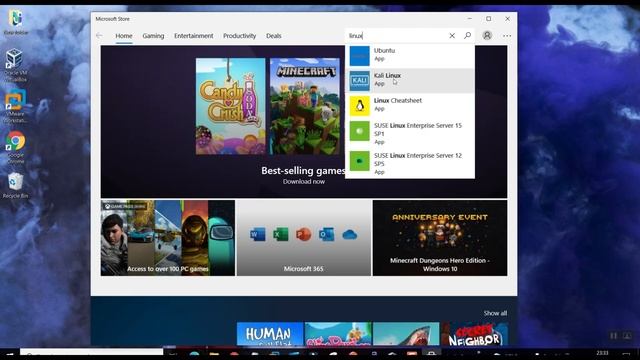Open Access to over 100 PC games tile

pyautogui.click(x=168, y=238)
